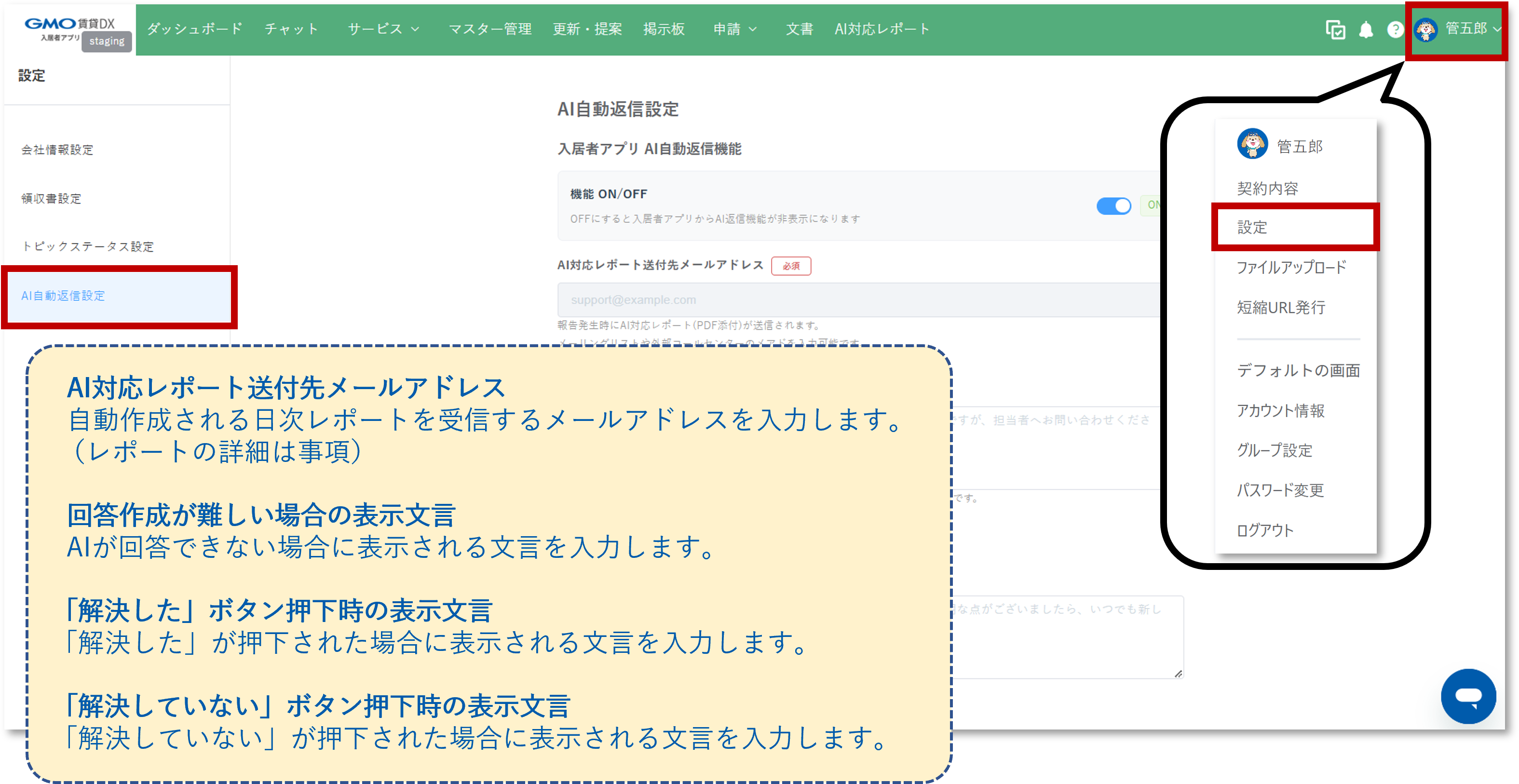Toggle the 機能 ON/OFF switch
This screenshot has height=784, width=1519.
point(1113,206)
